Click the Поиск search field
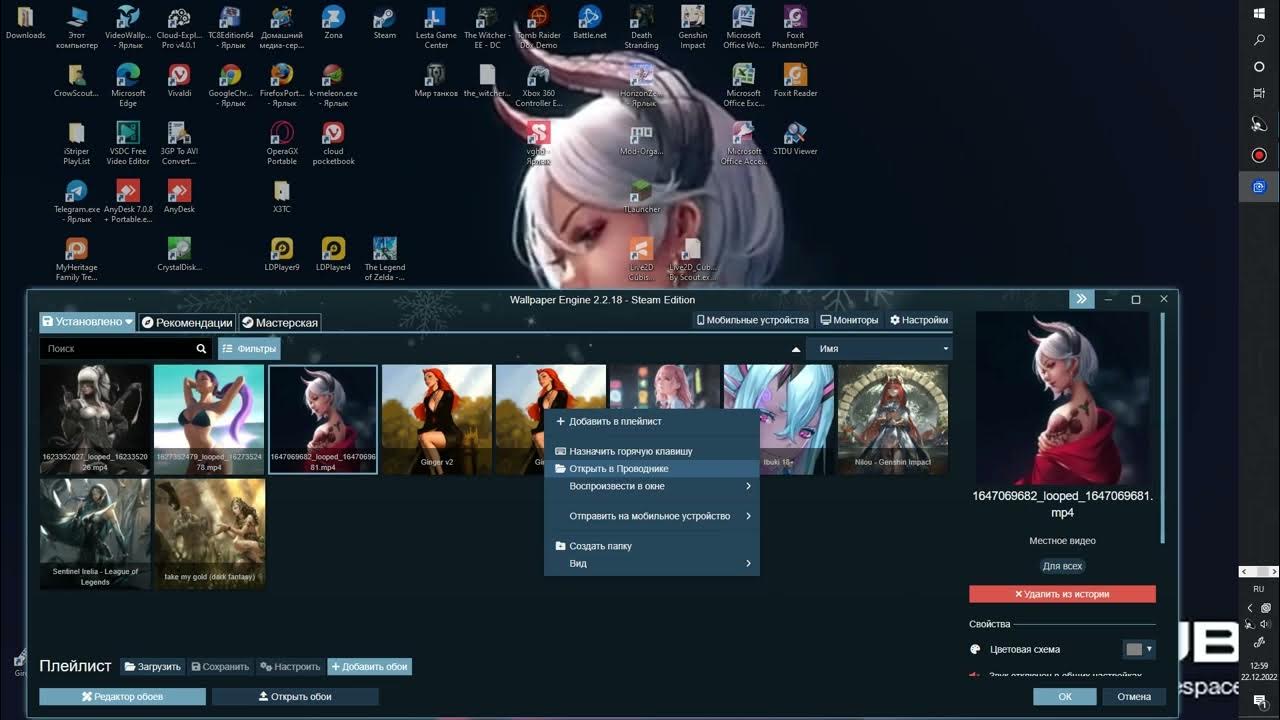 point(115,349)
